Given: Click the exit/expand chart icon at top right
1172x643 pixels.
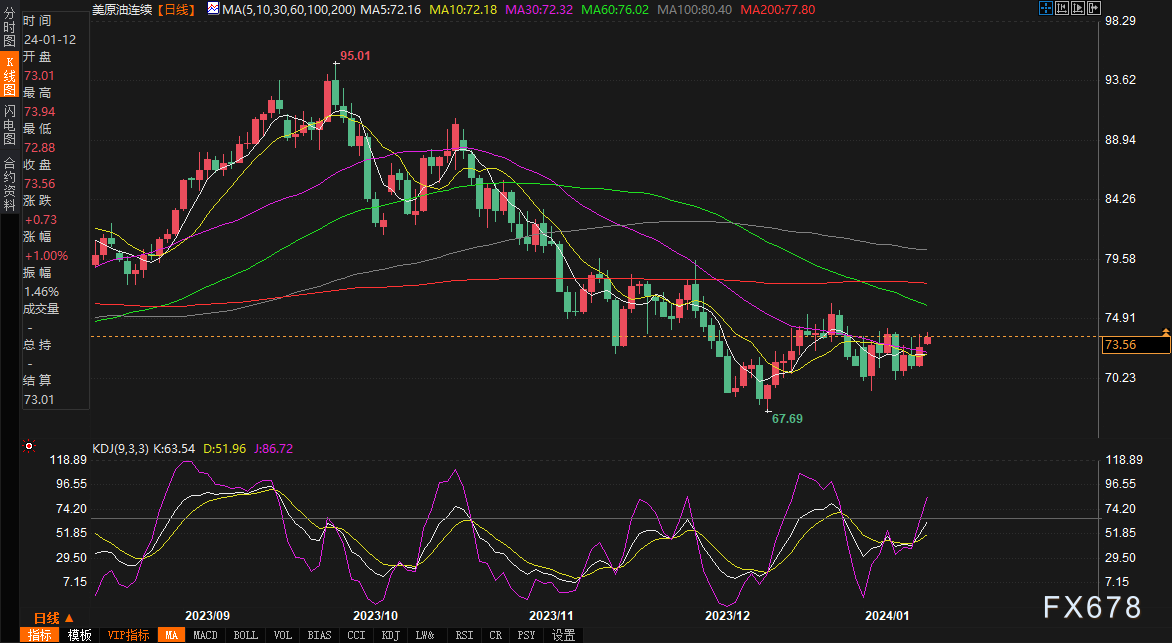Looking at the screenshot, I should pos(1094,8).
